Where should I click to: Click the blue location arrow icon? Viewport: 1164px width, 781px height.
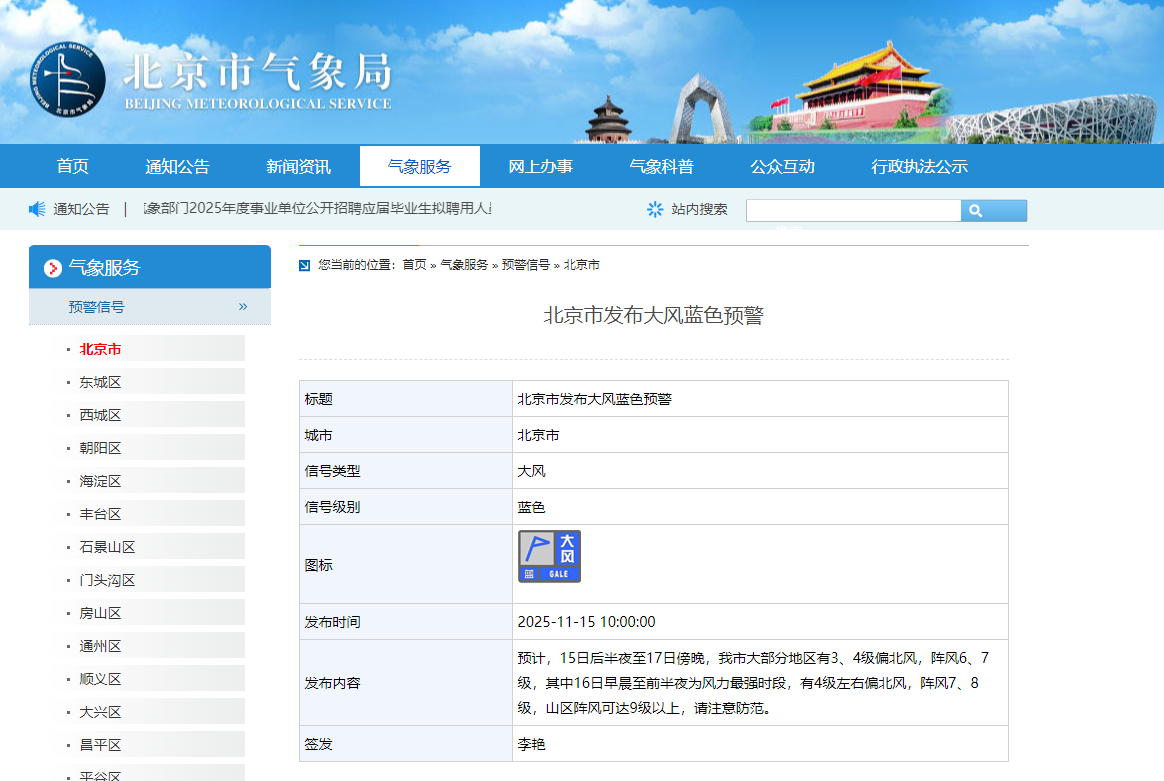coord(305,265)
